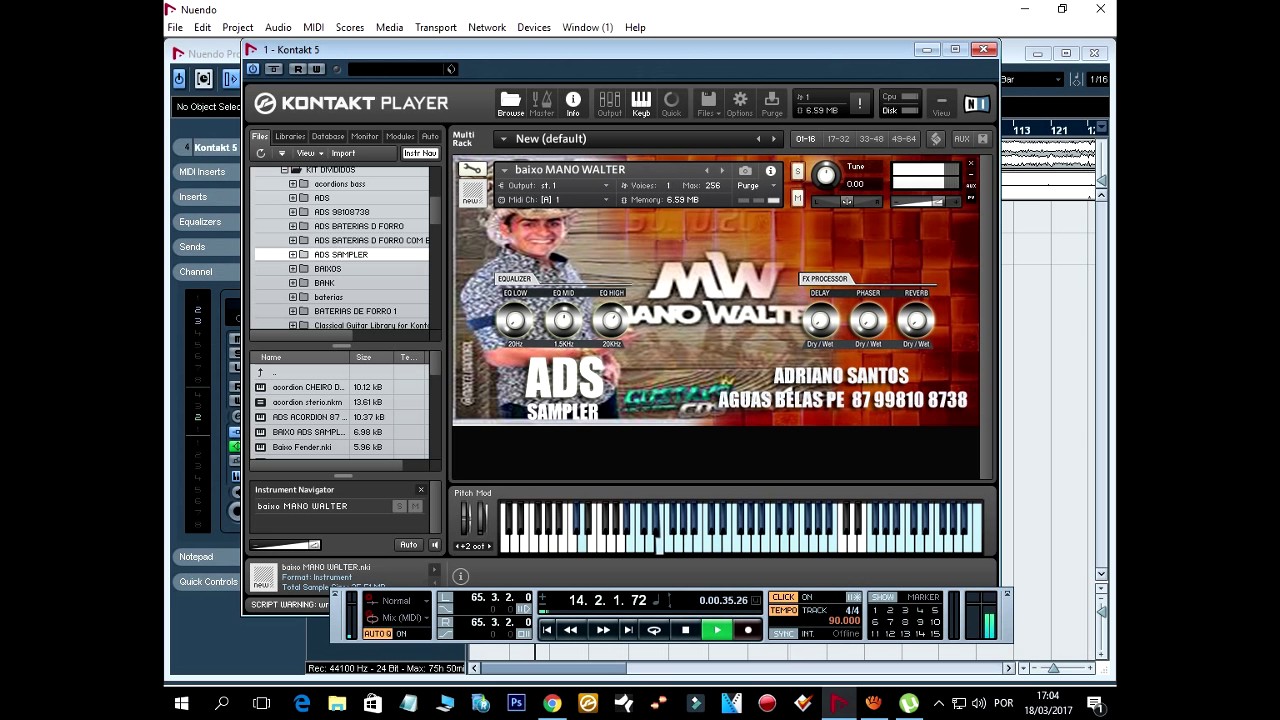Click the Native Instruments NI logo
This screenshot has height=720, width=1280.
tap(976, 103)
